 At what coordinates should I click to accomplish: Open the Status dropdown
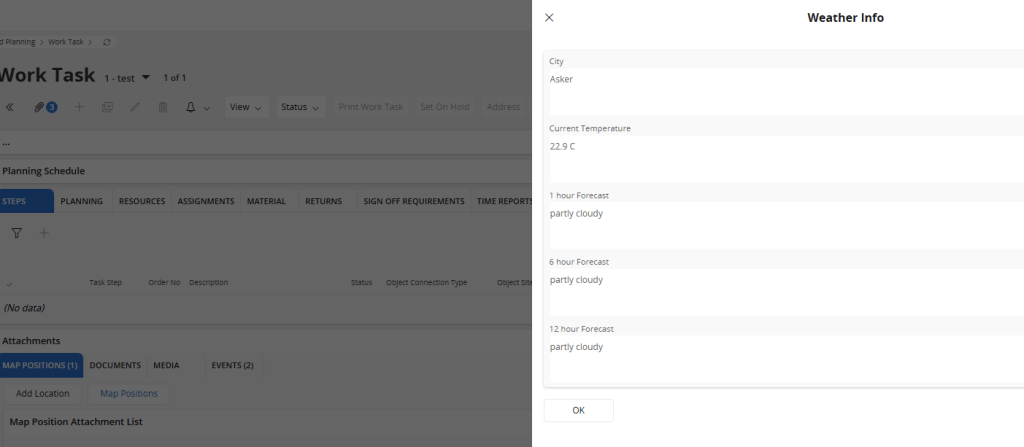tap(301, 107)
